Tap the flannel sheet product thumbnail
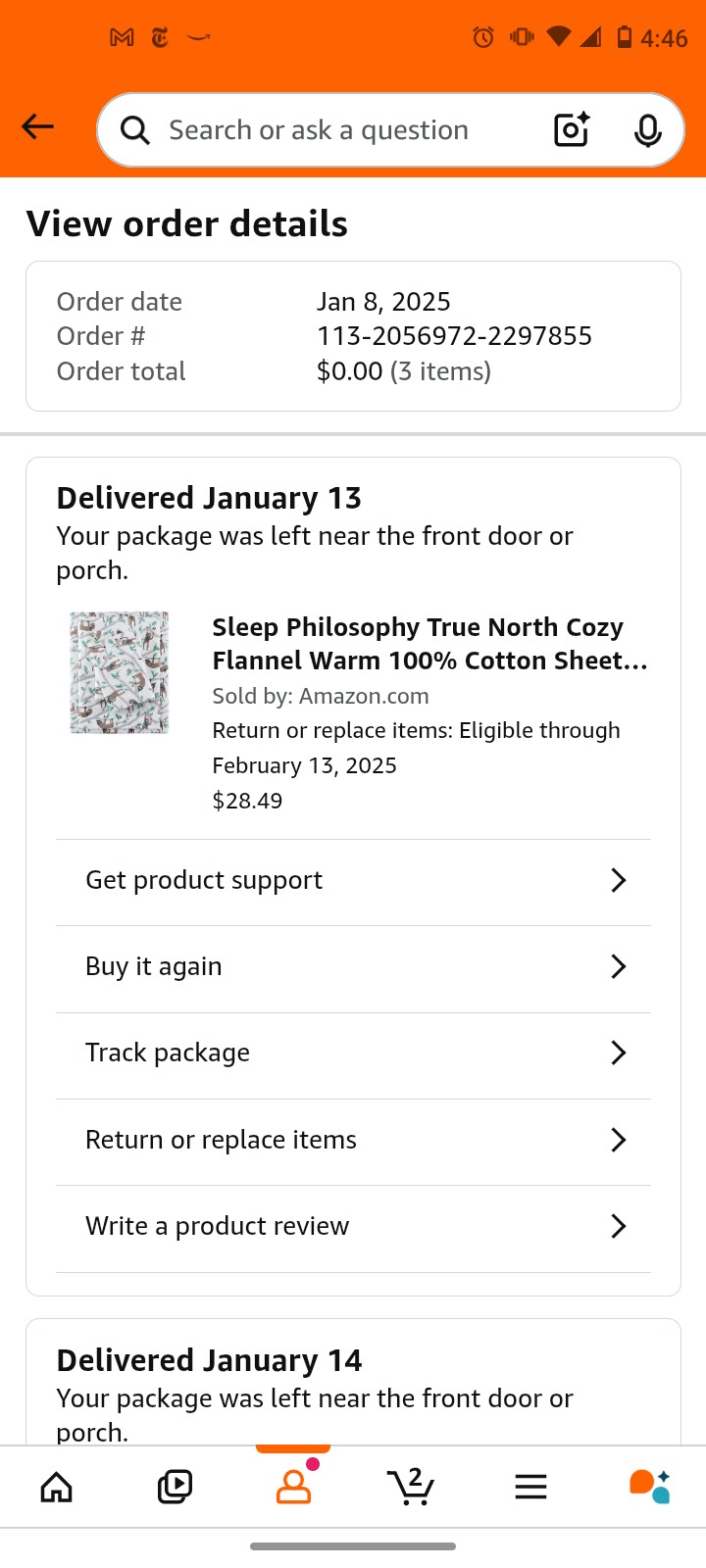The width and height of the screenshot is (706, 1568). (120, 673)
